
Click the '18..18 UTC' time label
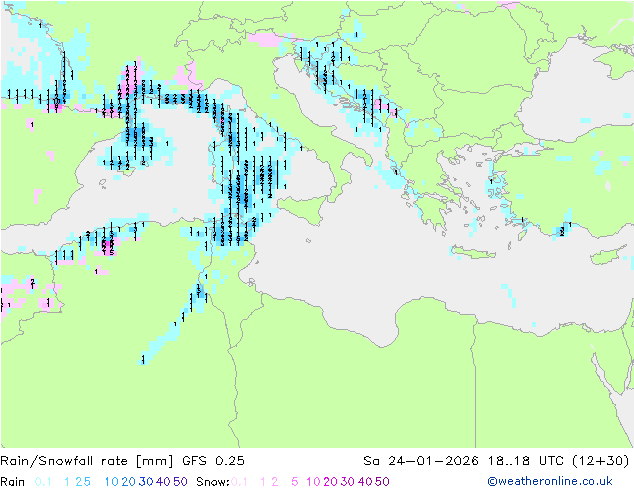(x=526, y=461)
